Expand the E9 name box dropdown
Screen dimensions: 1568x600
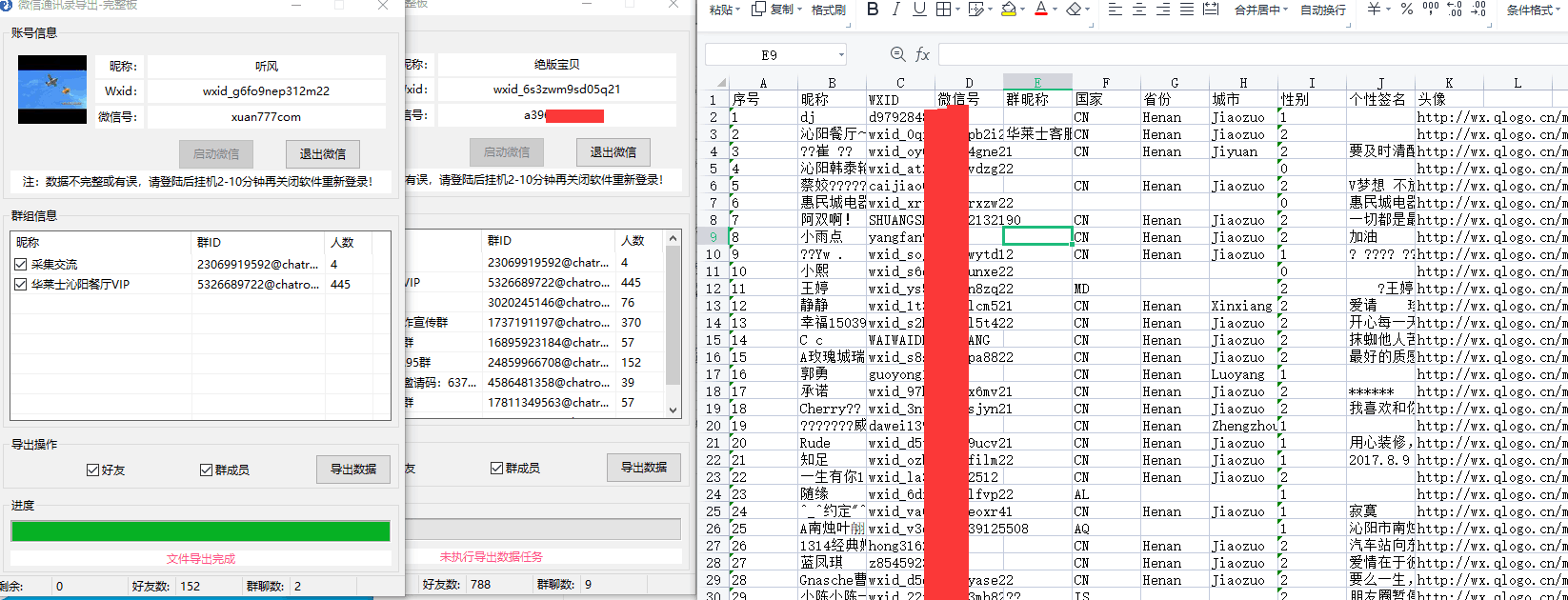(x=841, y=55)
